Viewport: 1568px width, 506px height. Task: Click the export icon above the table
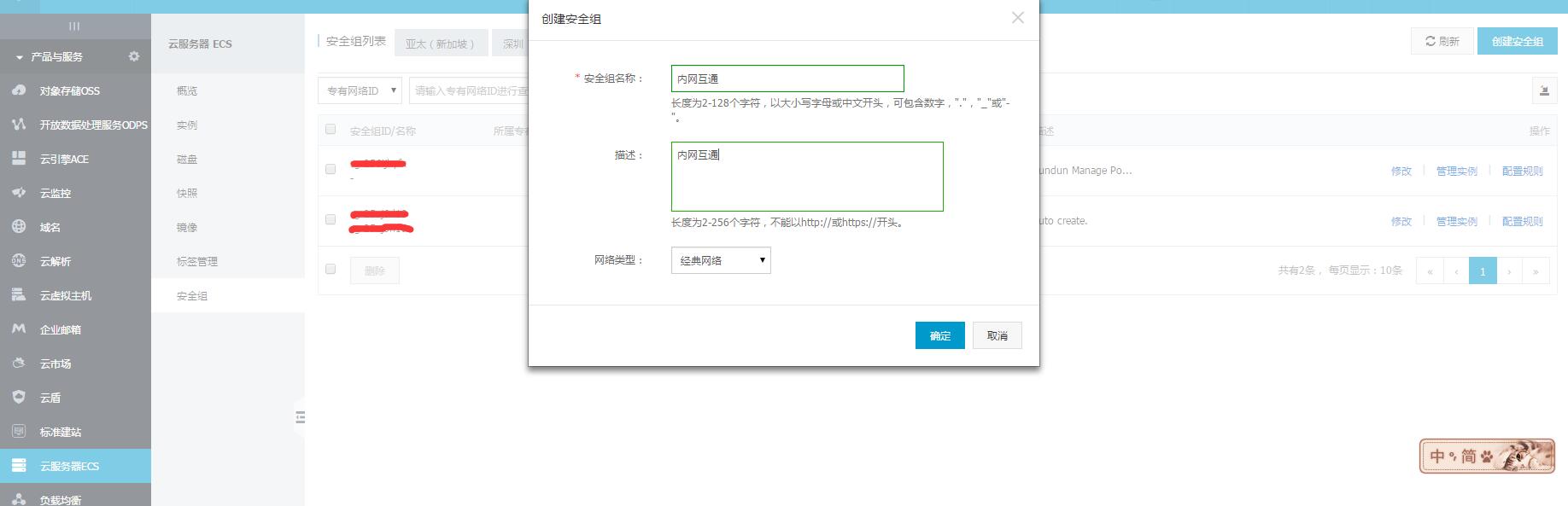click(x=1543, y=90)
